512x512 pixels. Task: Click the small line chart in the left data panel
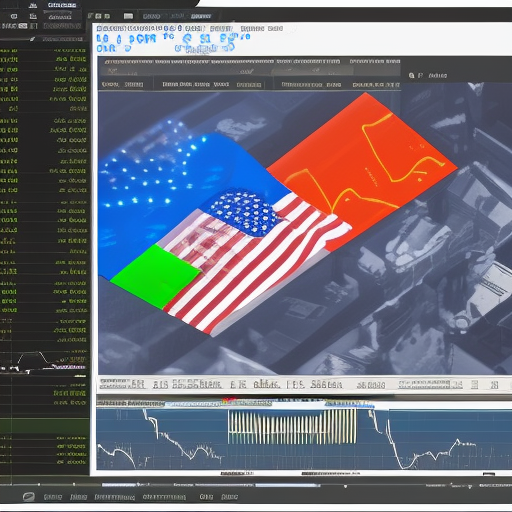click(x=43, y=362)
